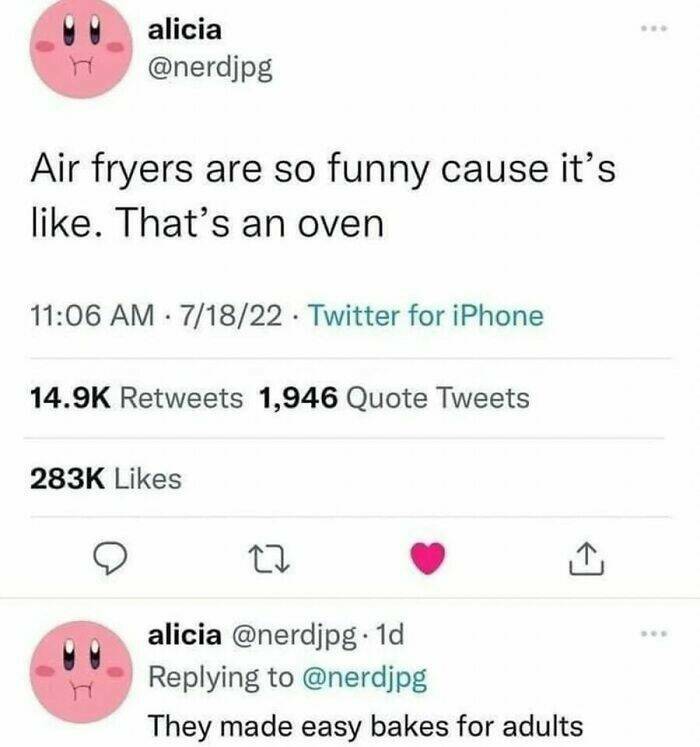Image resolution: width=700 pixels, height=747 pixels.
Task: Click the alicia display name at top
Action: click(x=185, y=30)
